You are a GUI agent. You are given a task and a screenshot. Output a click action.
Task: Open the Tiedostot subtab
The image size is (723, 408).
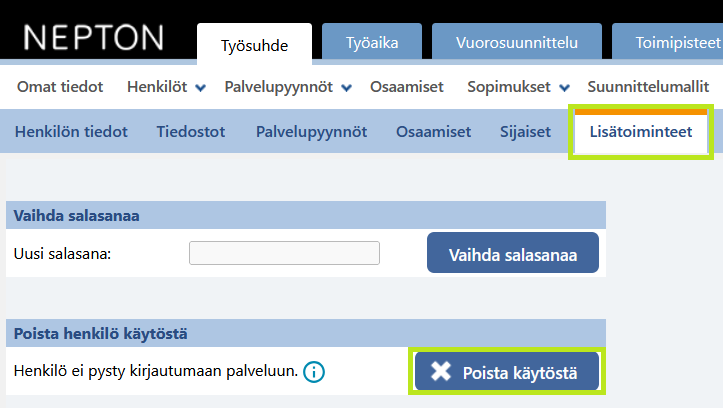[x=191, y=132]
